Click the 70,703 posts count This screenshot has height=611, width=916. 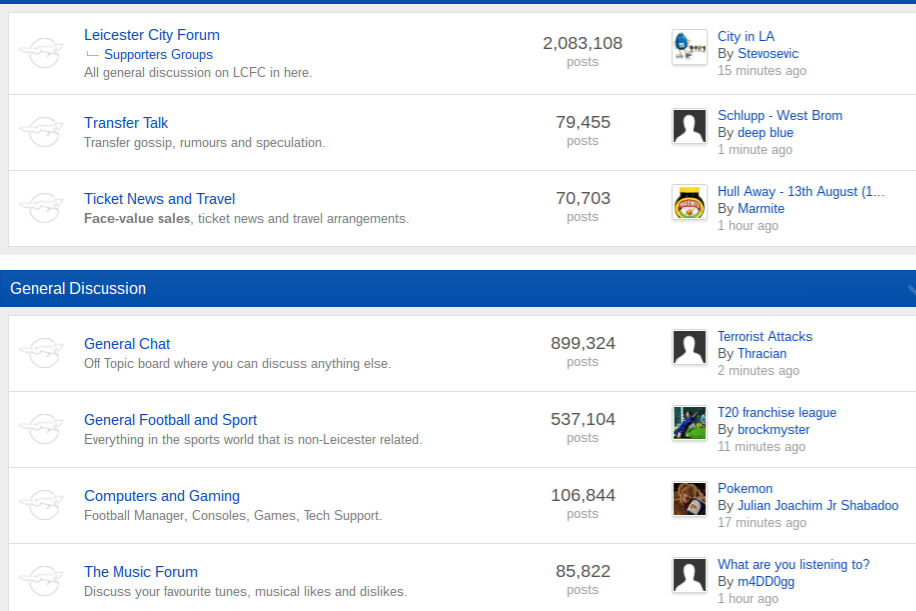point(582,198)
